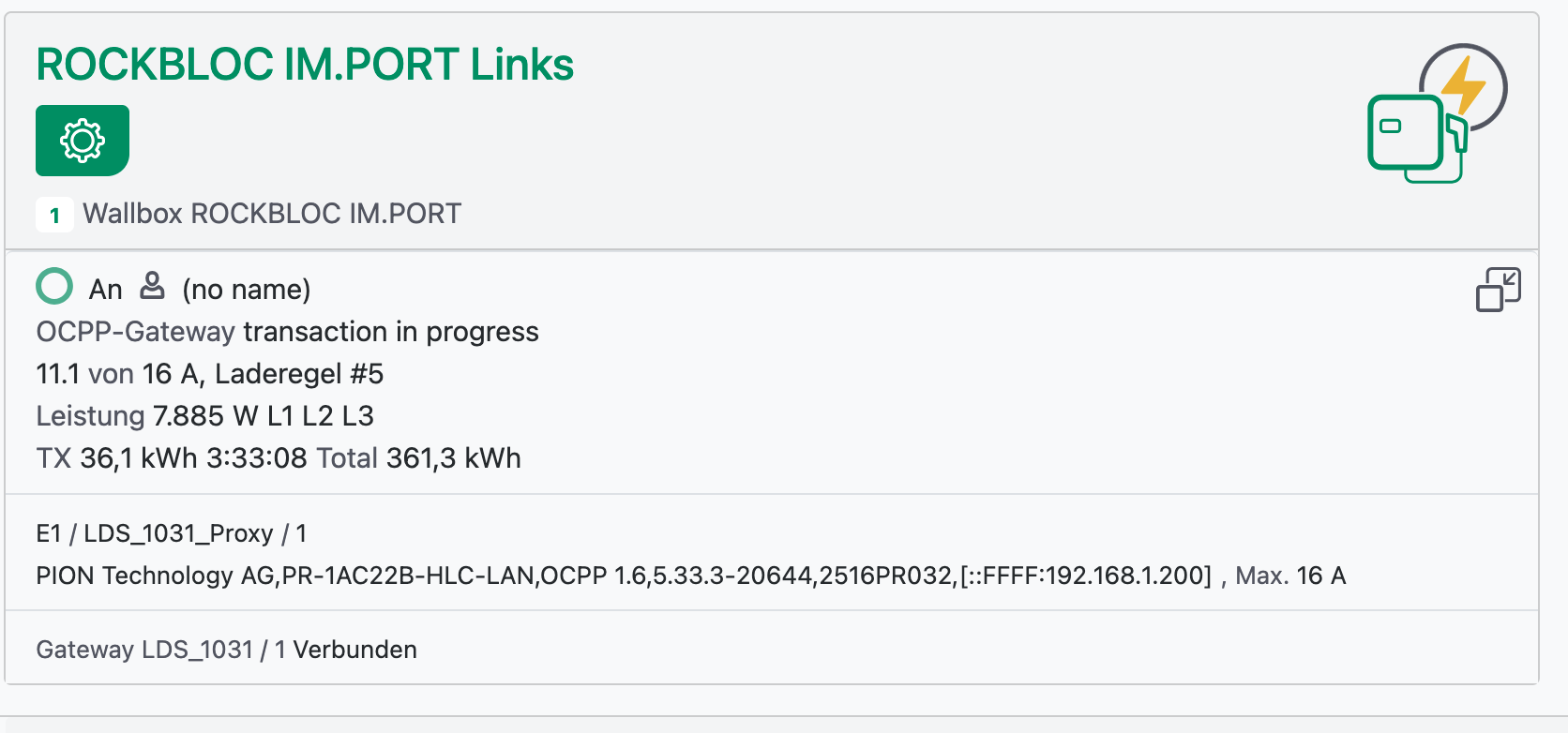Select the number 1 wallbox badge
This screenshot has width=1568, height=733.
[x=54, y=215]
